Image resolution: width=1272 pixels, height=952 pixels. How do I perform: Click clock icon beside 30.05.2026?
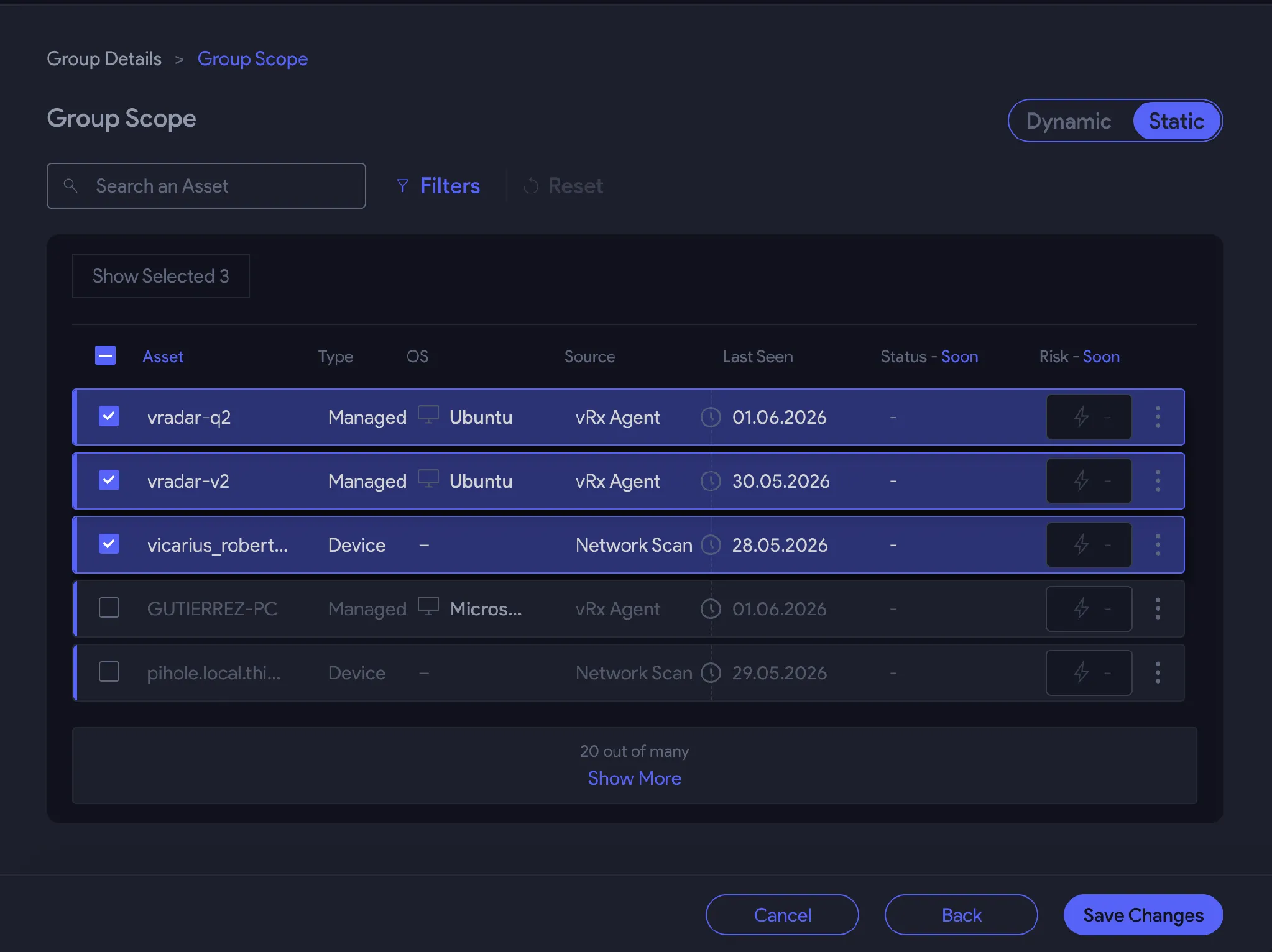tap(711, 481)
